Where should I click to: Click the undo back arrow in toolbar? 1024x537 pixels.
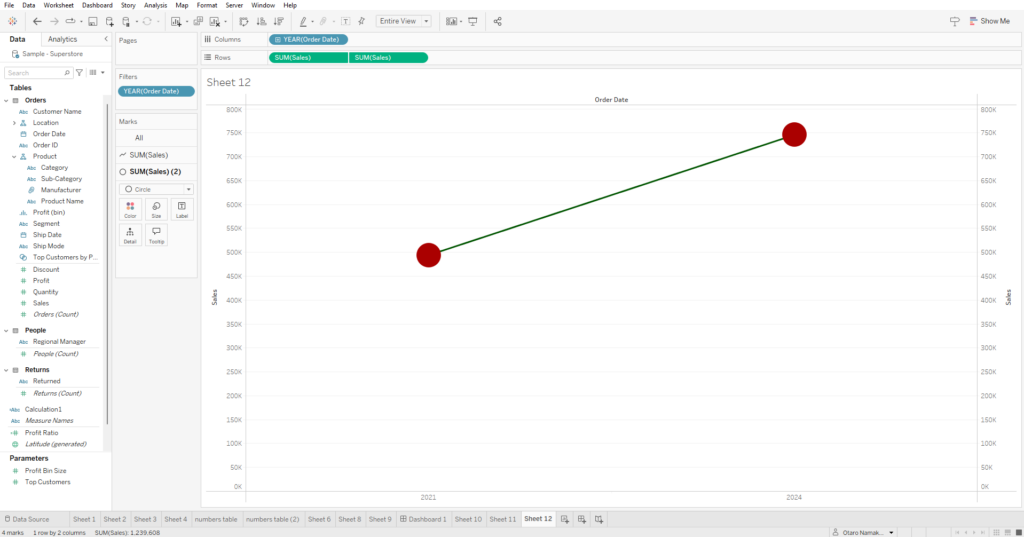[x=37, y=22]
